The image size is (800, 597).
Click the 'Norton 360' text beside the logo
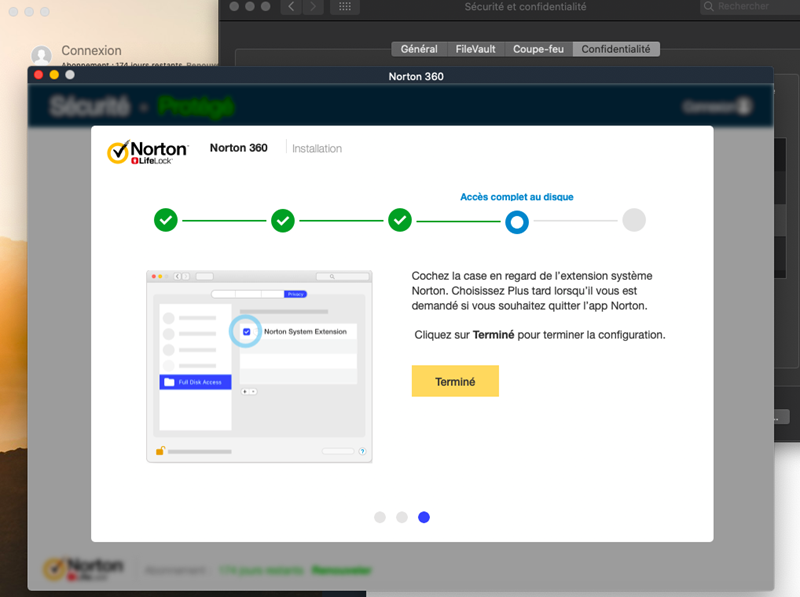[239, 148]
